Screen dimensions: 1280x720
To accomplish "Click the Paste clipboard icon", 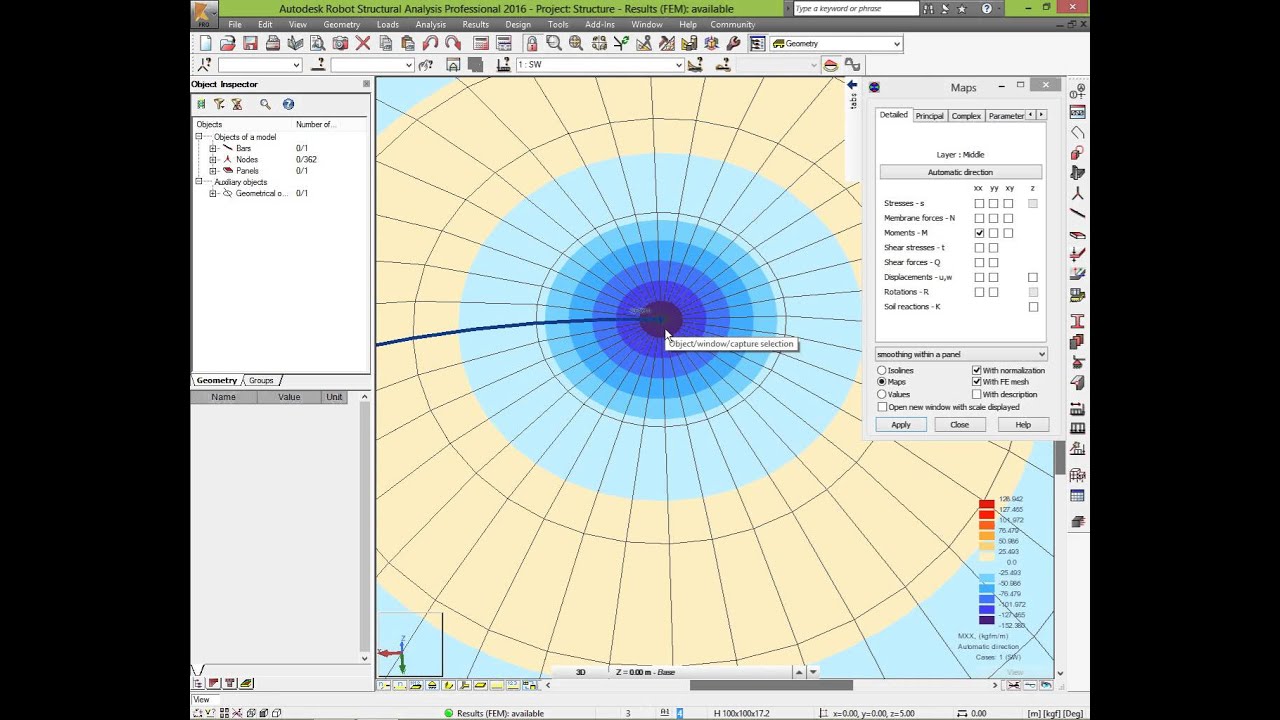I will pyautogui.click(x=407, y=43).
